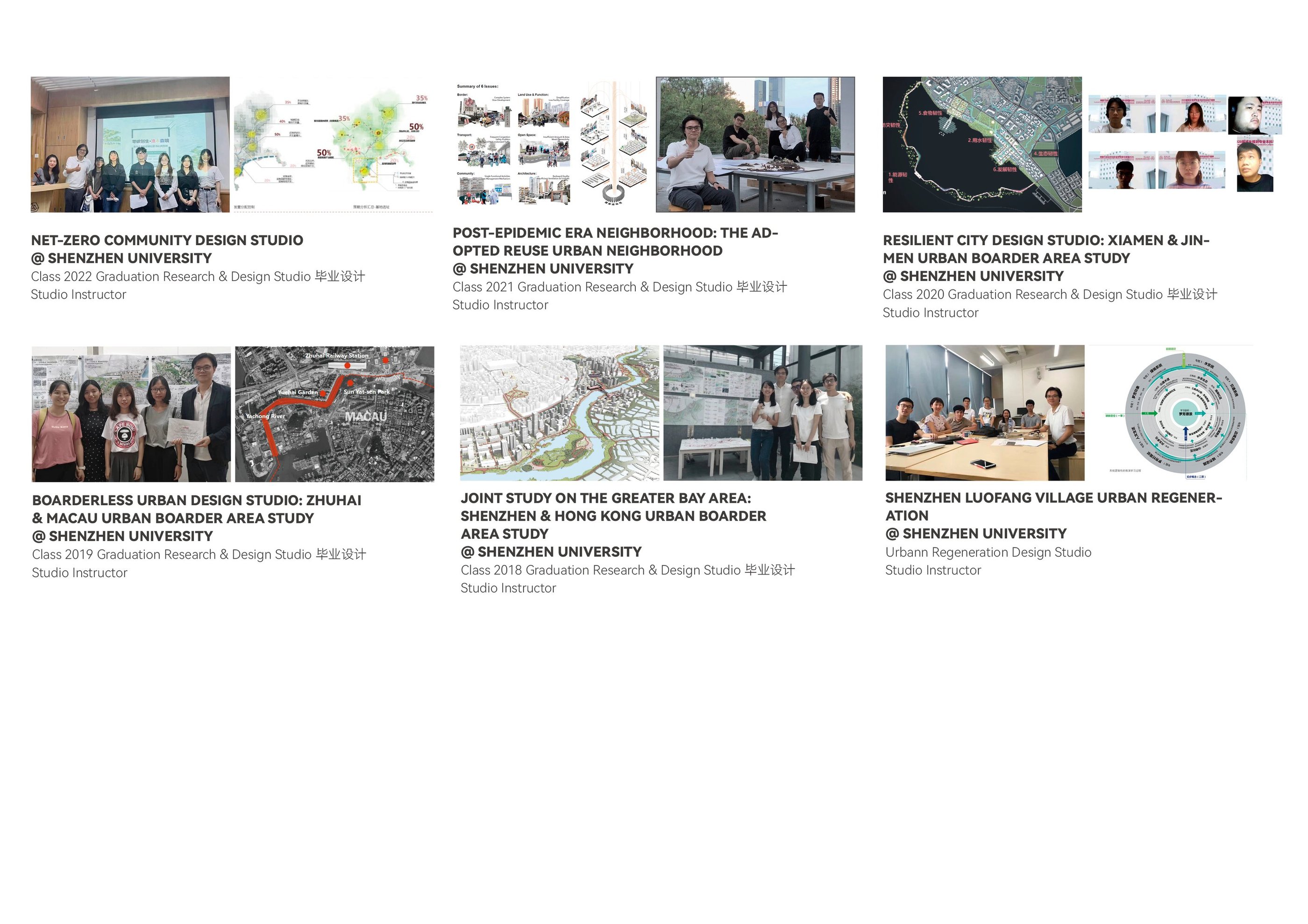The image size is (1308, 924).
Task: Open the Luofang classroom table photo
Action: click(x=984, y=413)
